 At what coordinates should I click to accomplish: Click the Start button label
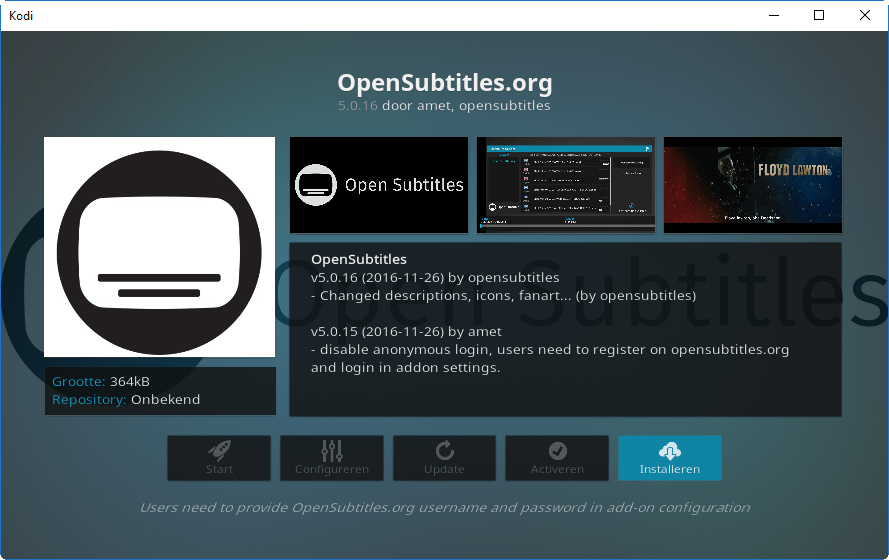(219, 469)
